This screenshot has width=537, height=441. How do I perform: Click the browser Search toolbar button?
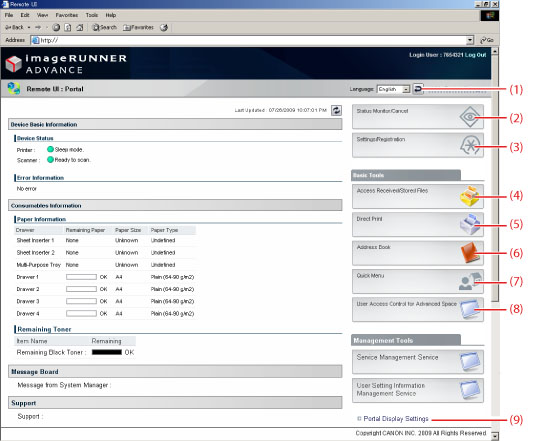tap(104, 27)
